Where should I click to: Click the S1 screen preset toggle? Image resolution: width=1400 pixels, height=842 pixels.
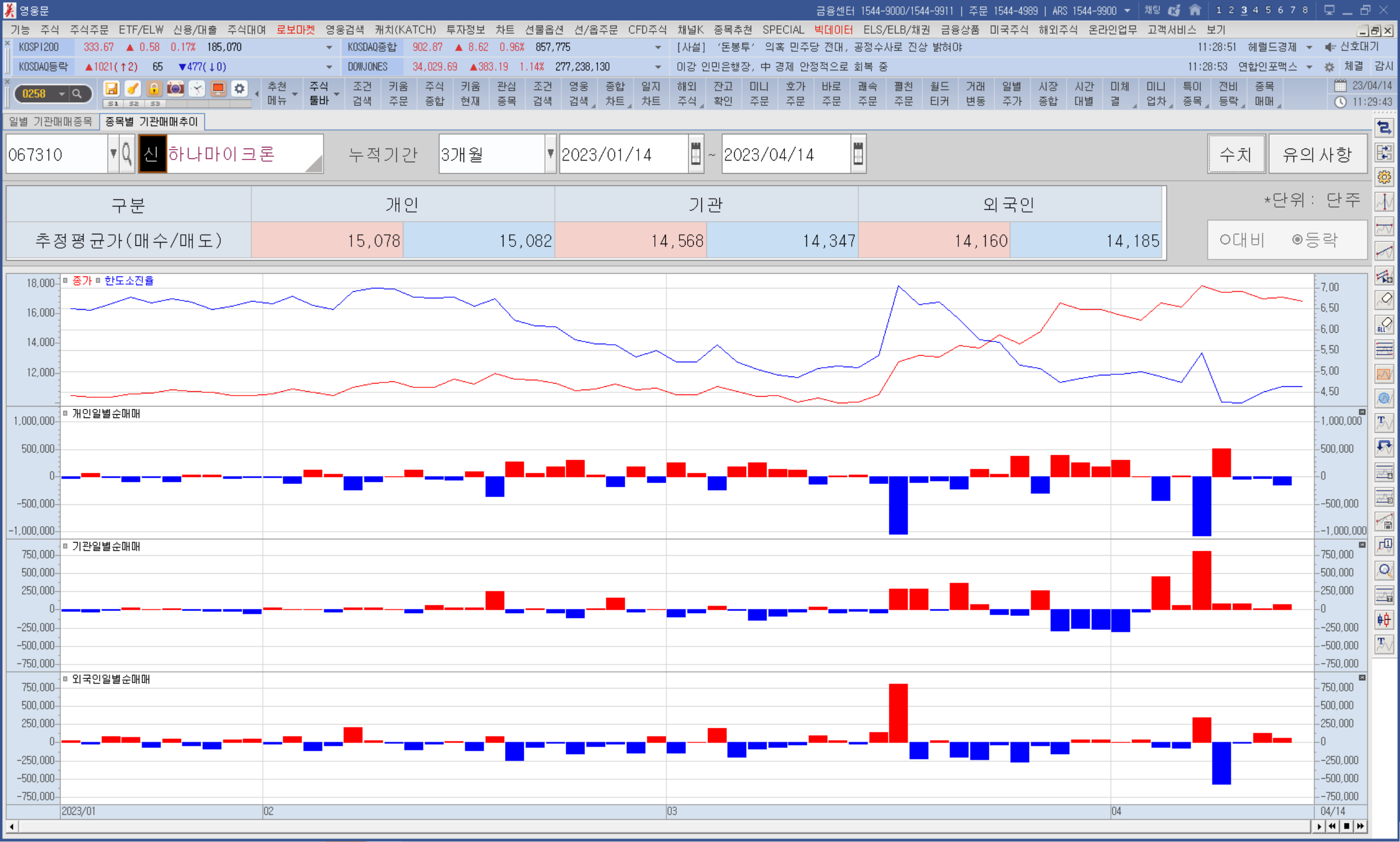113,104
